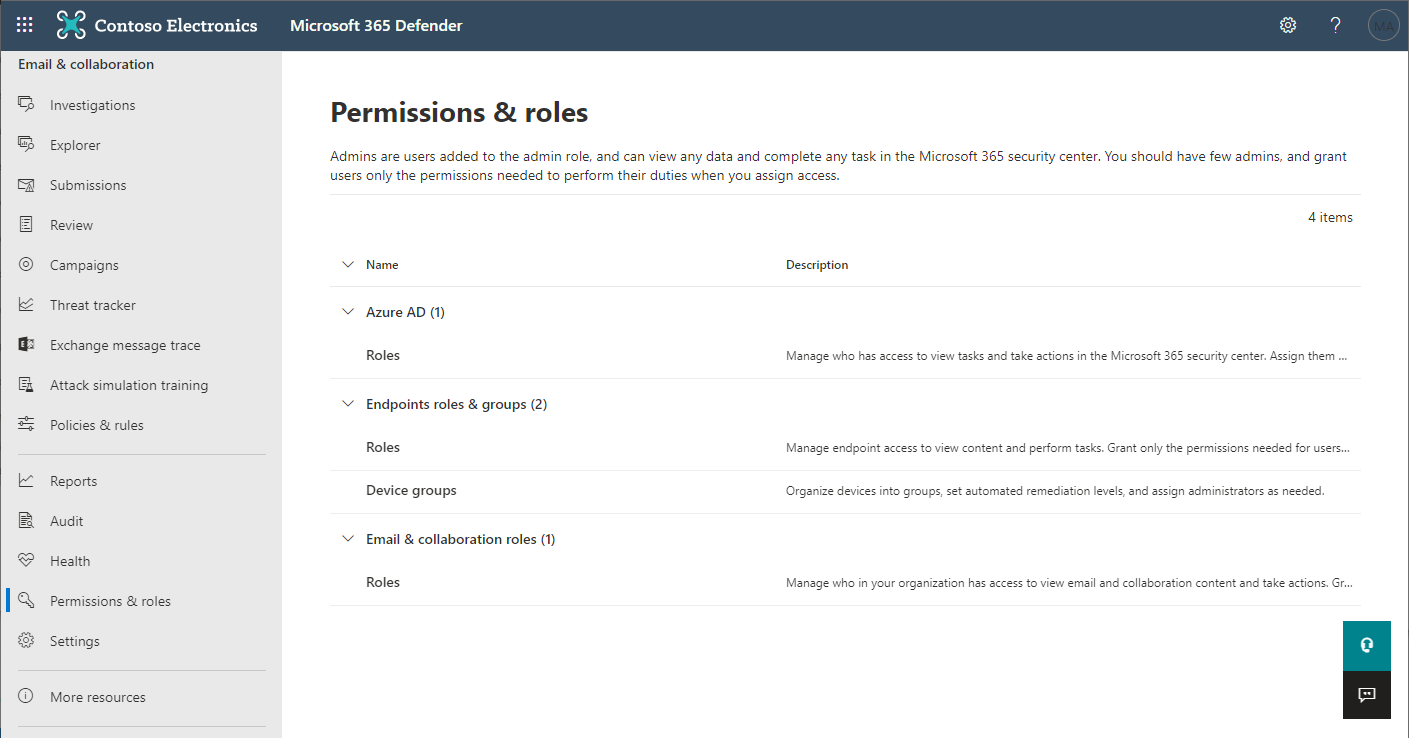Navigate to Campaigns
Image resolution: width=1409 pixels, height=738 pixels.
click(x=84, y=265)
